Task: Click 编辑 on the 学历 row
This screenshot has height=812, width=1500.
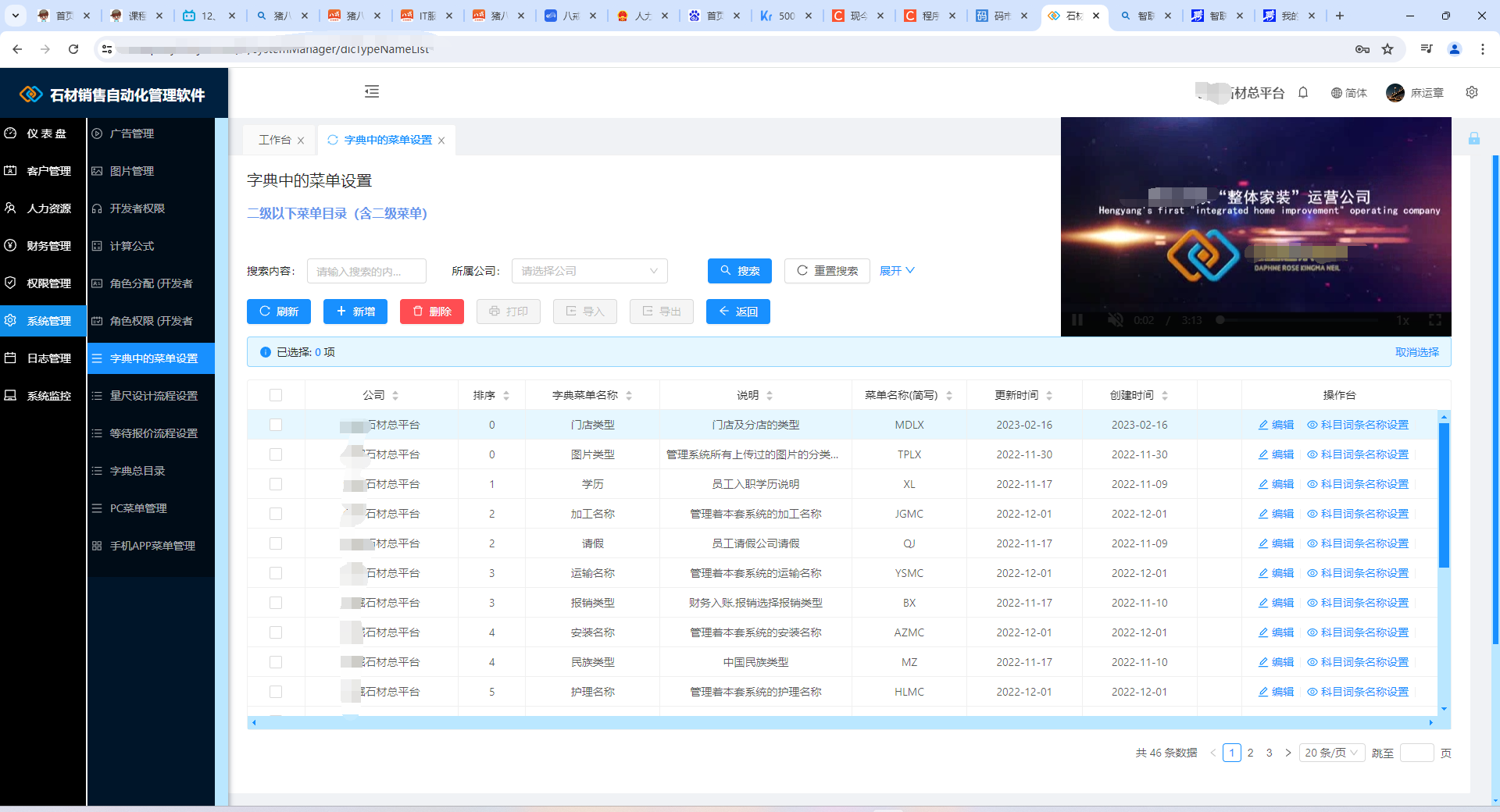Action: pos(1276,484)
